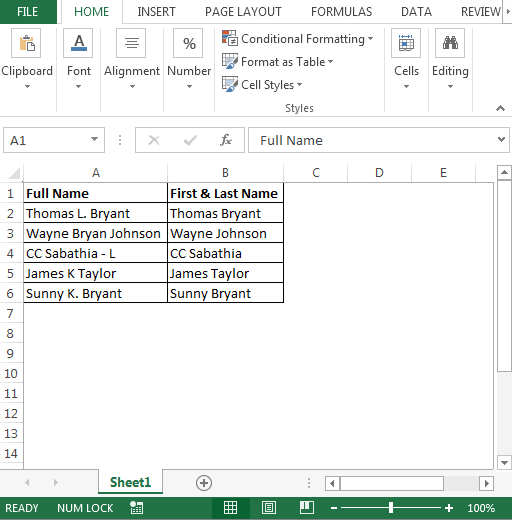Image resolution: width=512 pixels, height=520 pixels.
Task: Open the Name Box dropdown arrow
Action: click(95, 139)
